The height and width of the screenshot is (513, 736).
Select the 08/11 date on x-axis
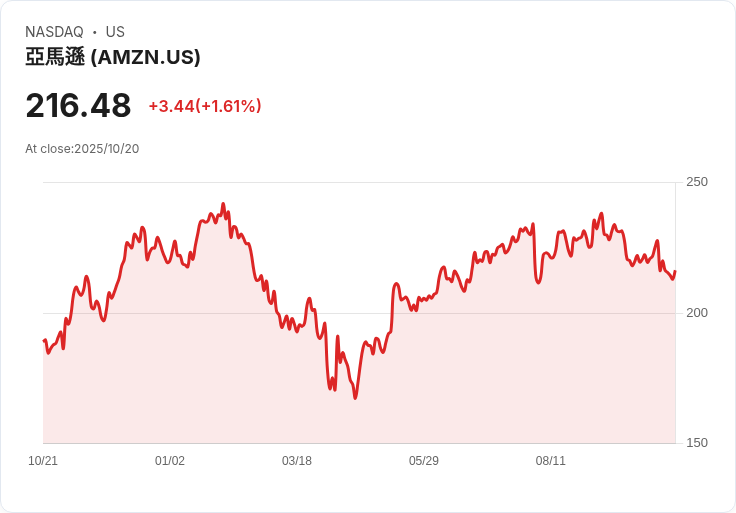(x=551, y=461)
